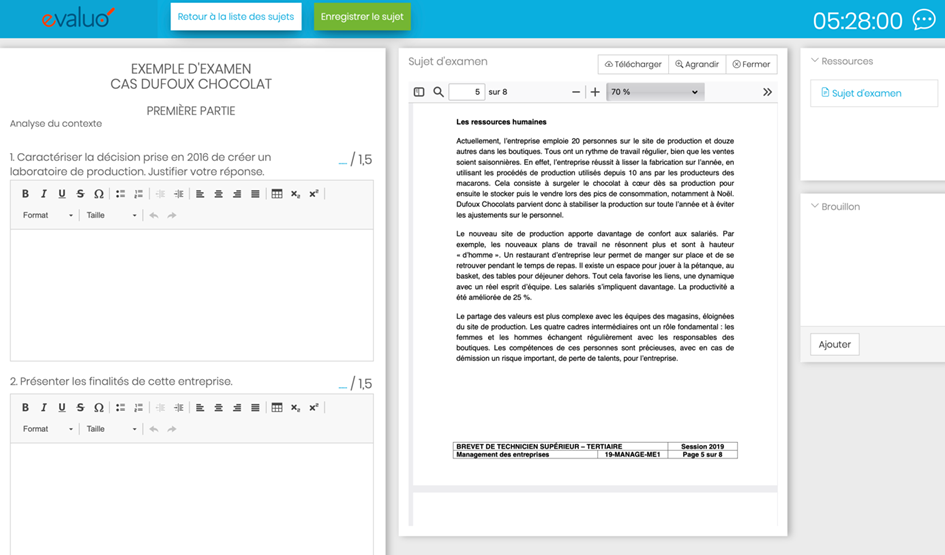Click Enregistrer le sujet button

click(362, 17)
